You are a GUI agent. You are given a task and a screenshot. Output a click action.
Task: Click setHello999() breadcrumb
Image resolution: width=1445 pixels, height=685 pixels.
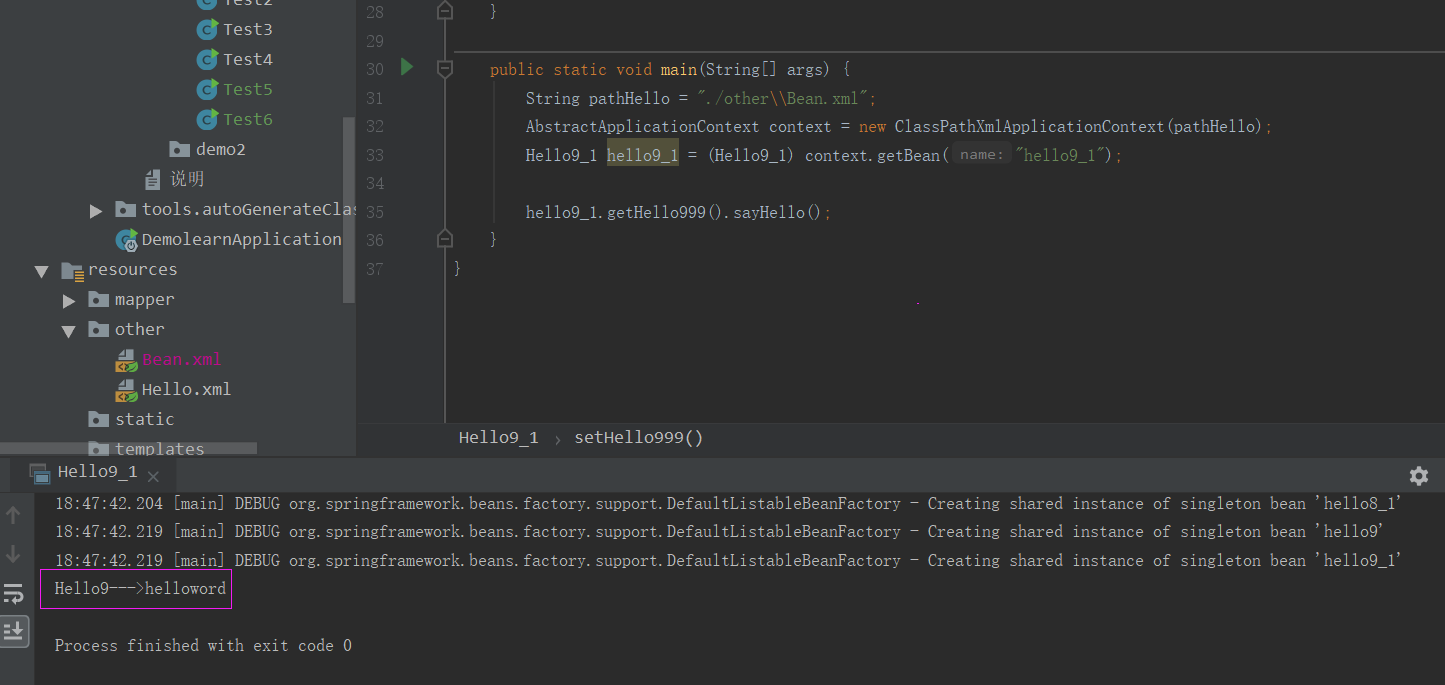pos(639,438)
